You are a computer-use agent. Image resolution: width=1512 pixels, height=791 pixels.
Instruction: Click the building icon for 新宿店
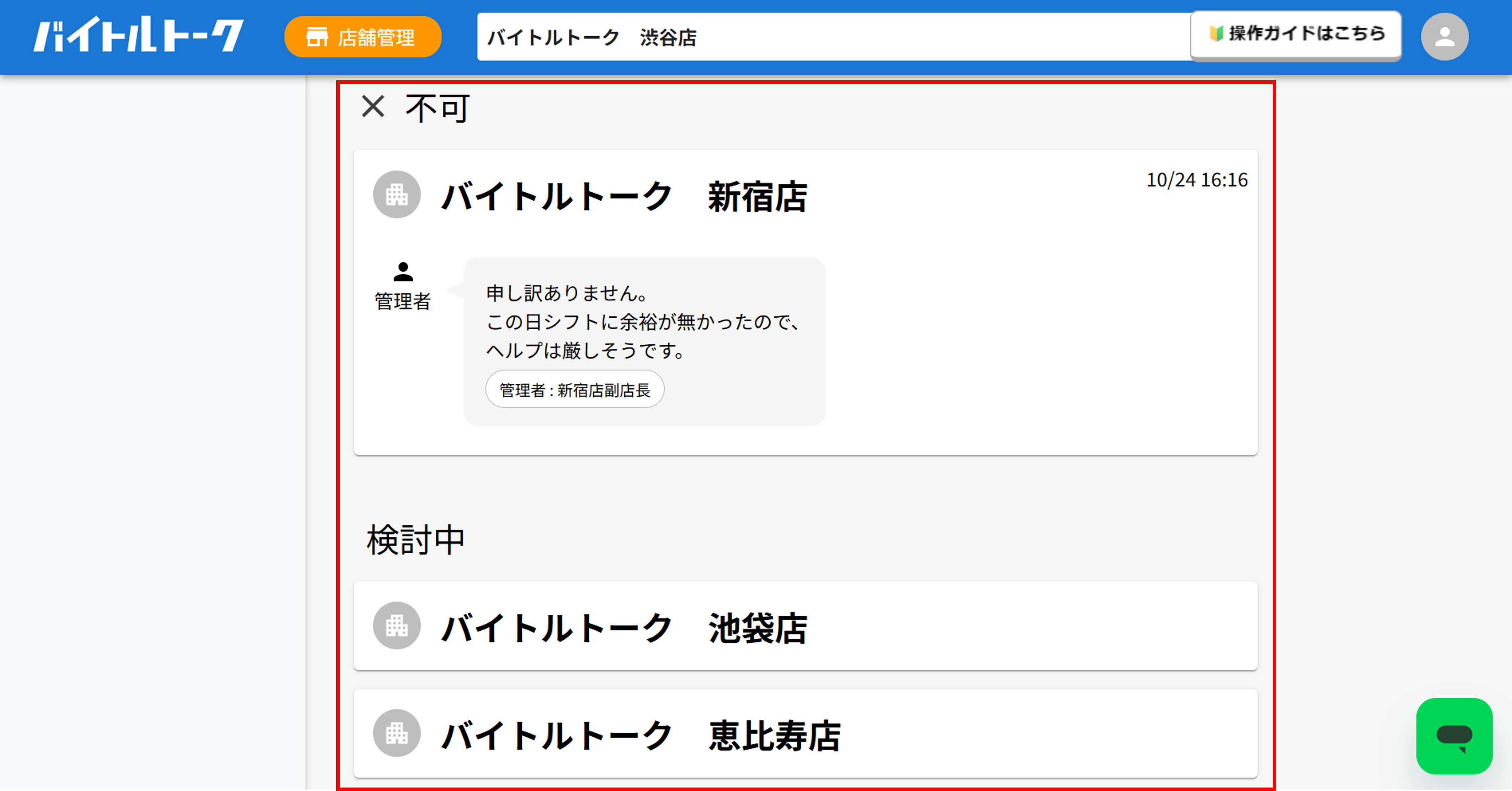pyautogui.click(x=397, y=194)
